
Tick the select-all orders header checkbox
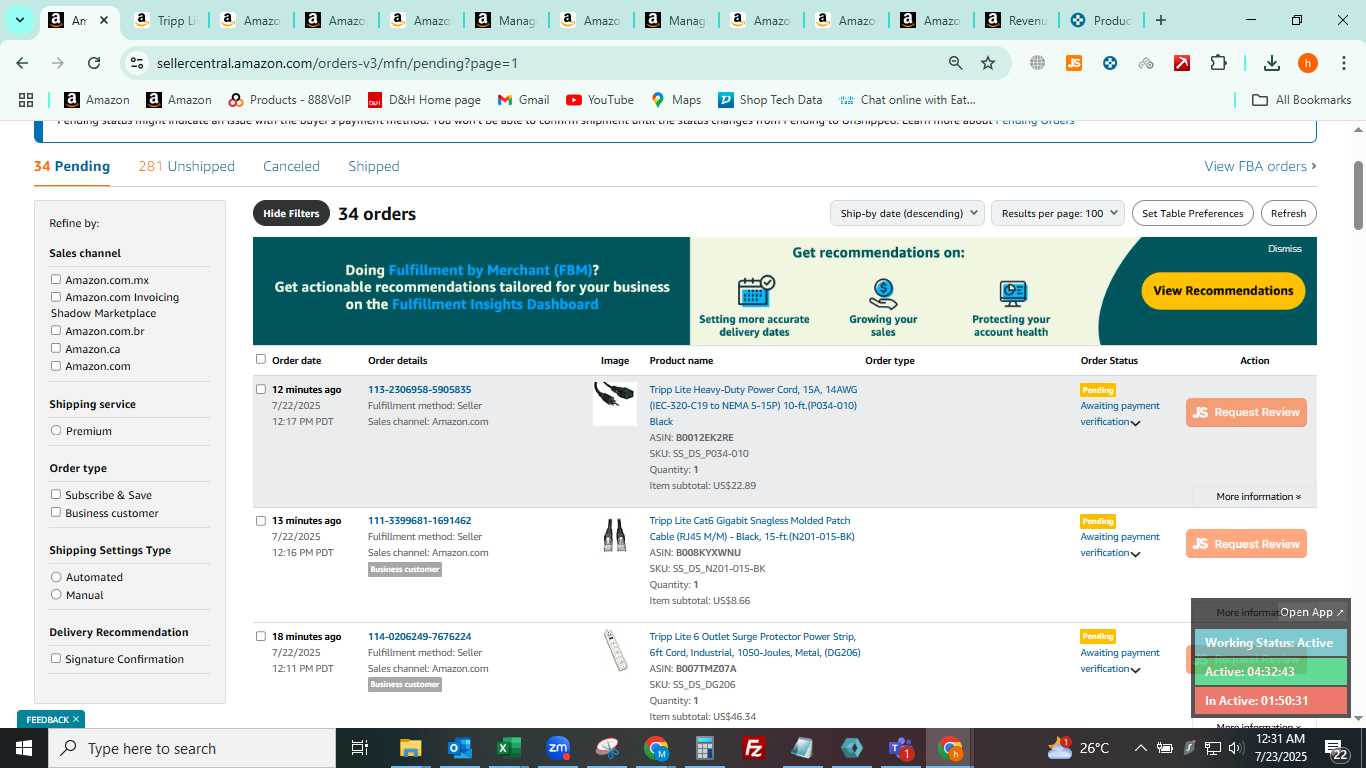261,359
